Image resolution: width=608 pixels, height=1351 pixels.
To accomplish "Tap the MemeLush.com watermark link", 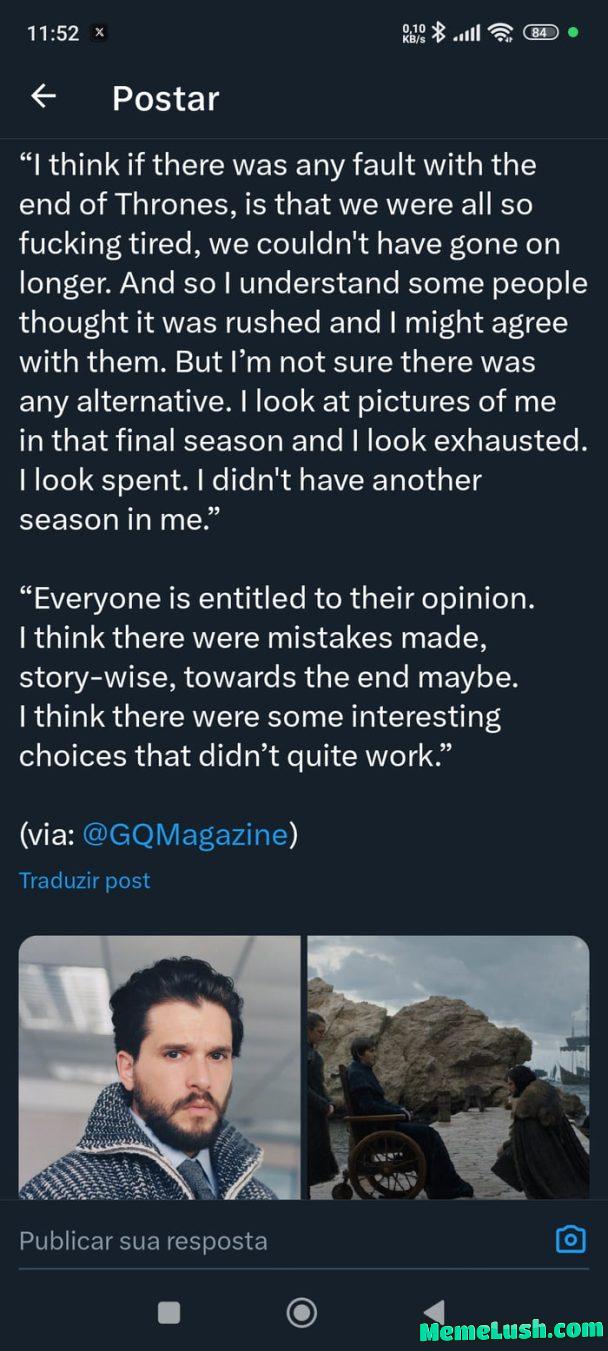I will pyautogui.click(x=504, y=1331).
